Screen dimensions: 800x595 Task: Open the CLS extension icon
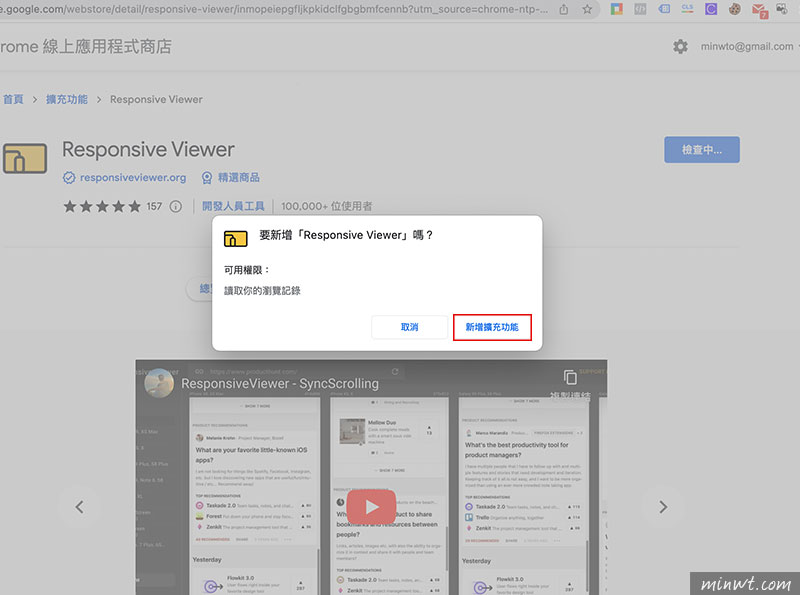point(687,9)
